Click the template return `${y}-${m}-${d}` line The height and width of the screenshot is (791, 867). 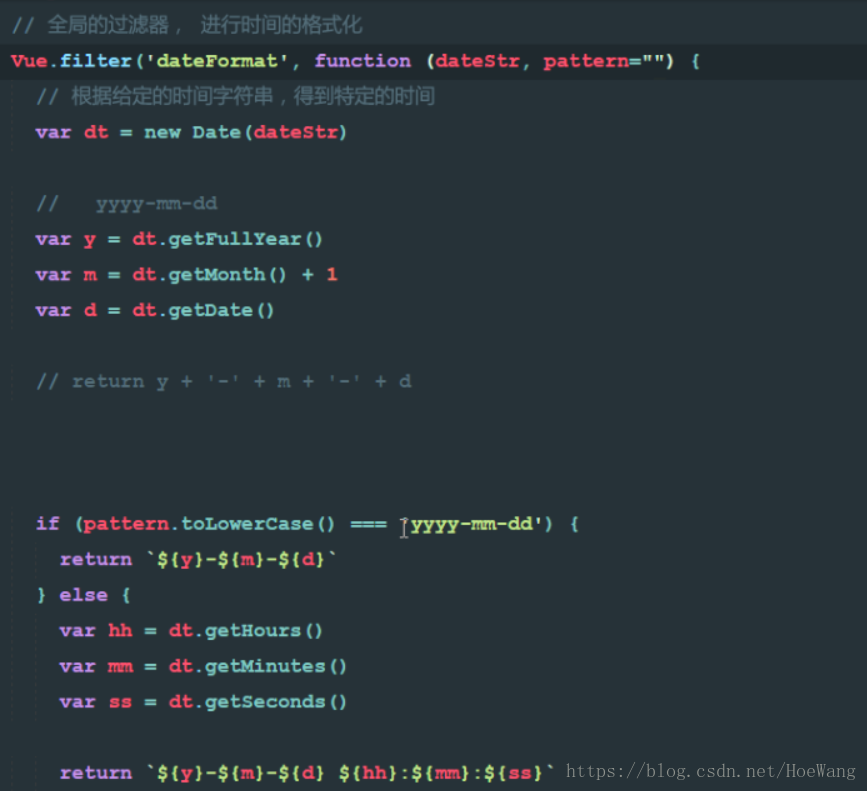click(198, 559)
